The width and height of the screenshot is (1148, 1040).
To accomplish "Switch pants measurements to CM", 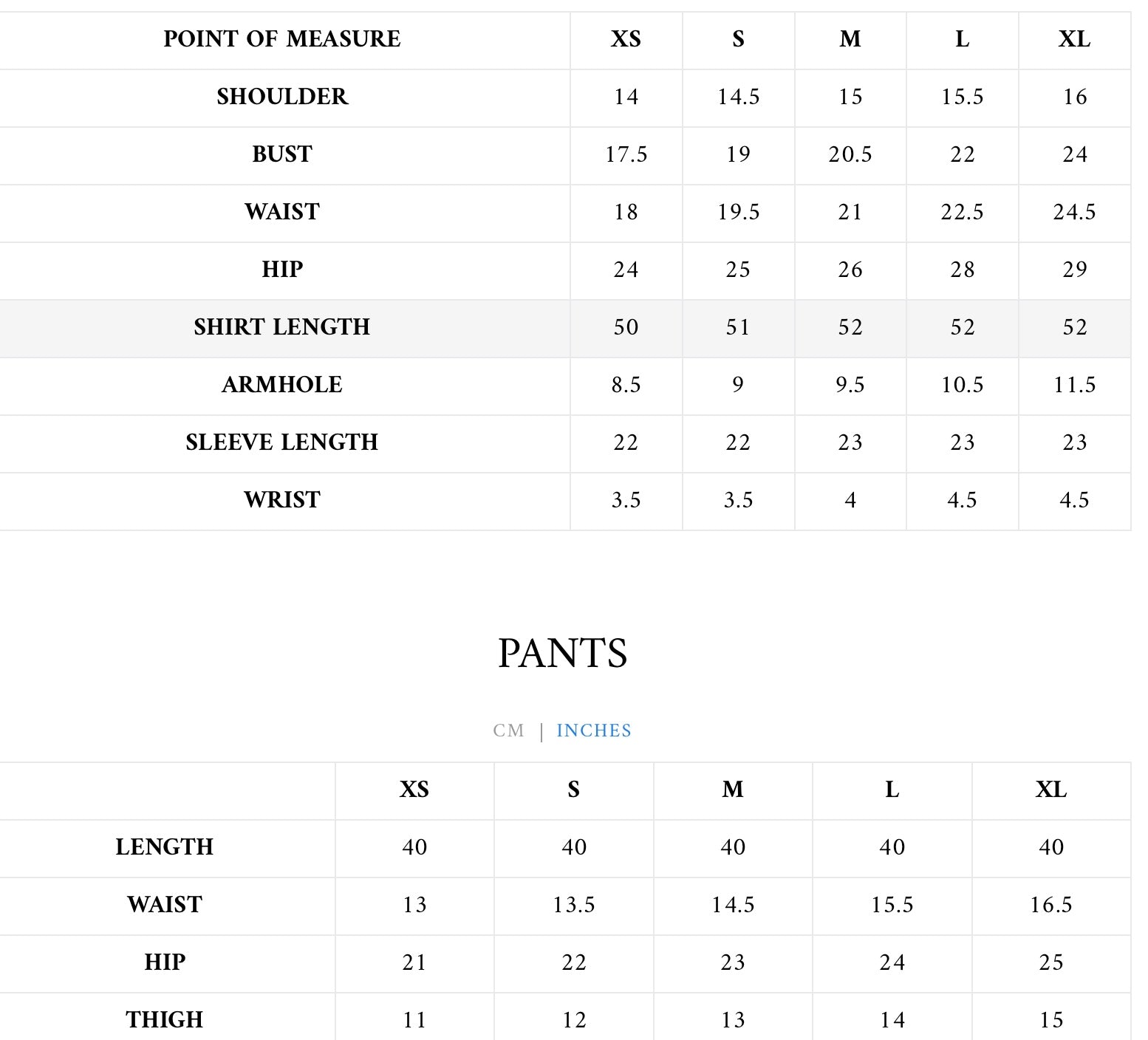I will tap(508, 731).
